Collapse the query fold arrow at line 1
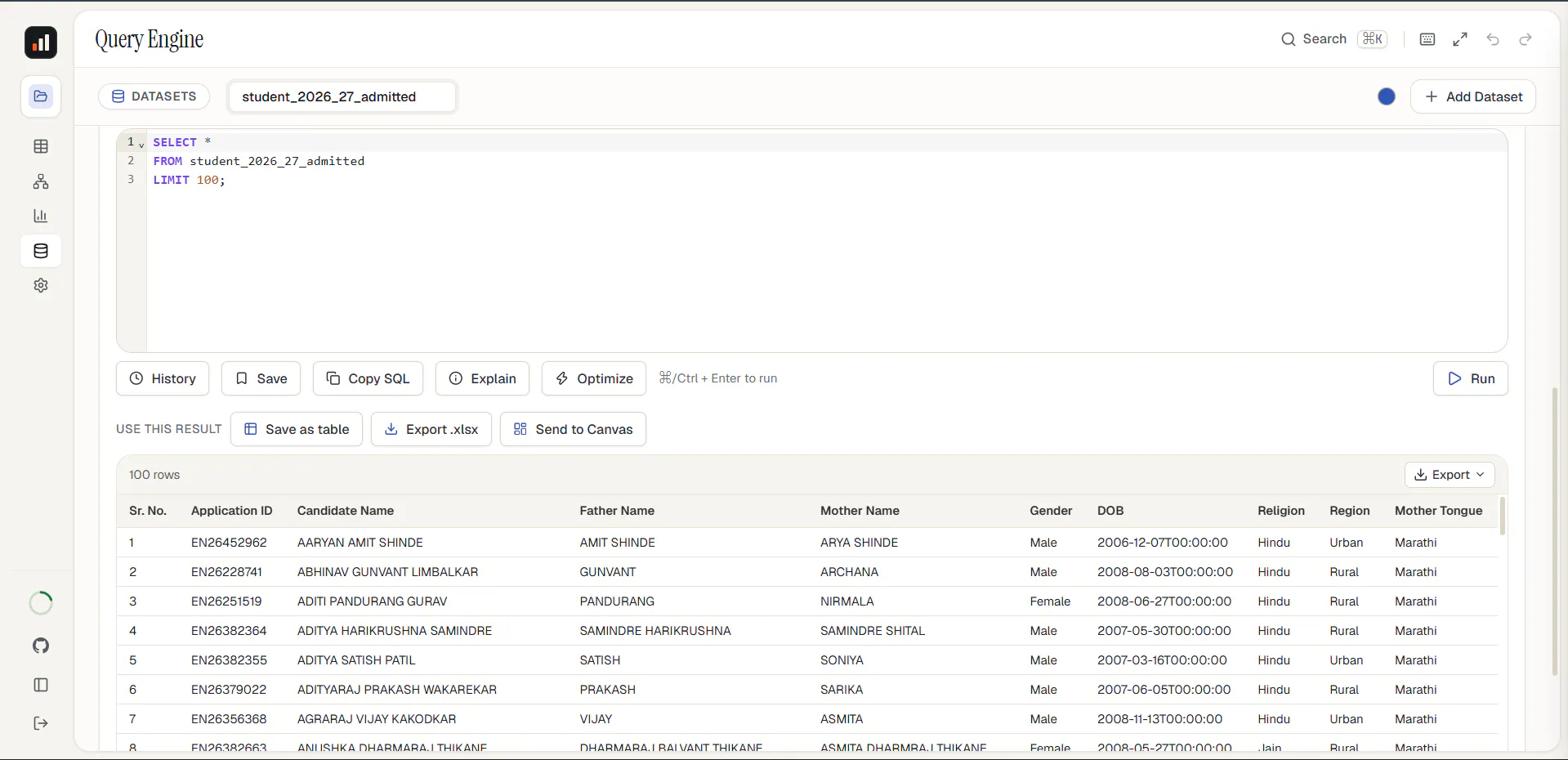 [x=141, y=145]
